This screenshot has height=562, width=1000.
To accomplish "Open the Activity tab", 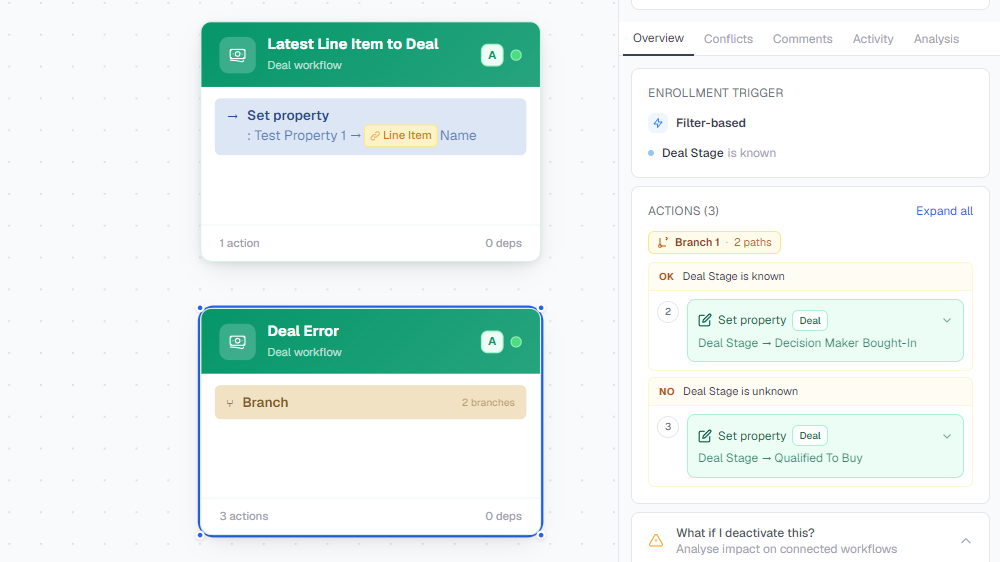I will point(873,39).
